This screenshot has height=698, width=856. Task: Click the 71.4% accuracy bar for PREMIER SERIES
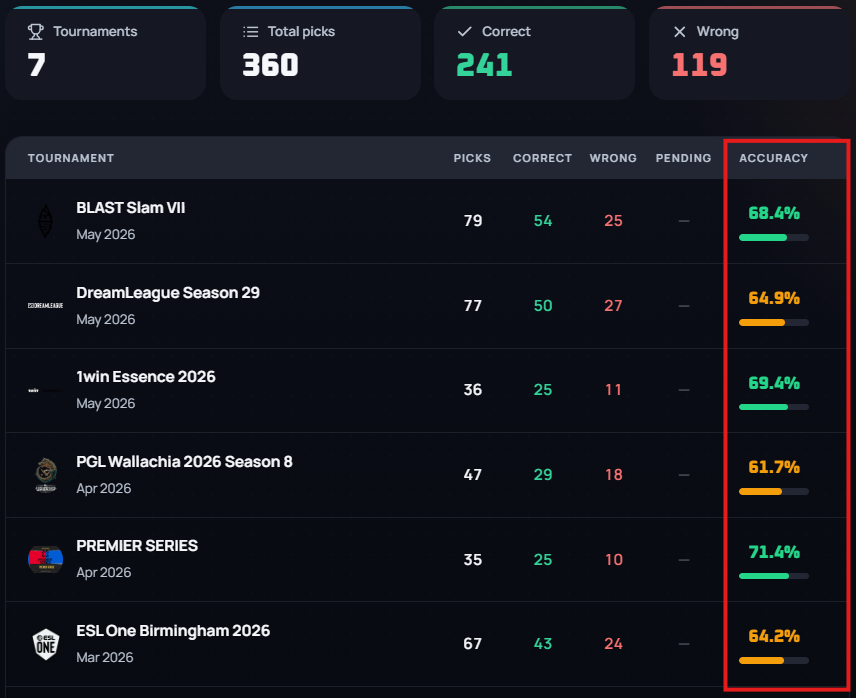(774, 576)
